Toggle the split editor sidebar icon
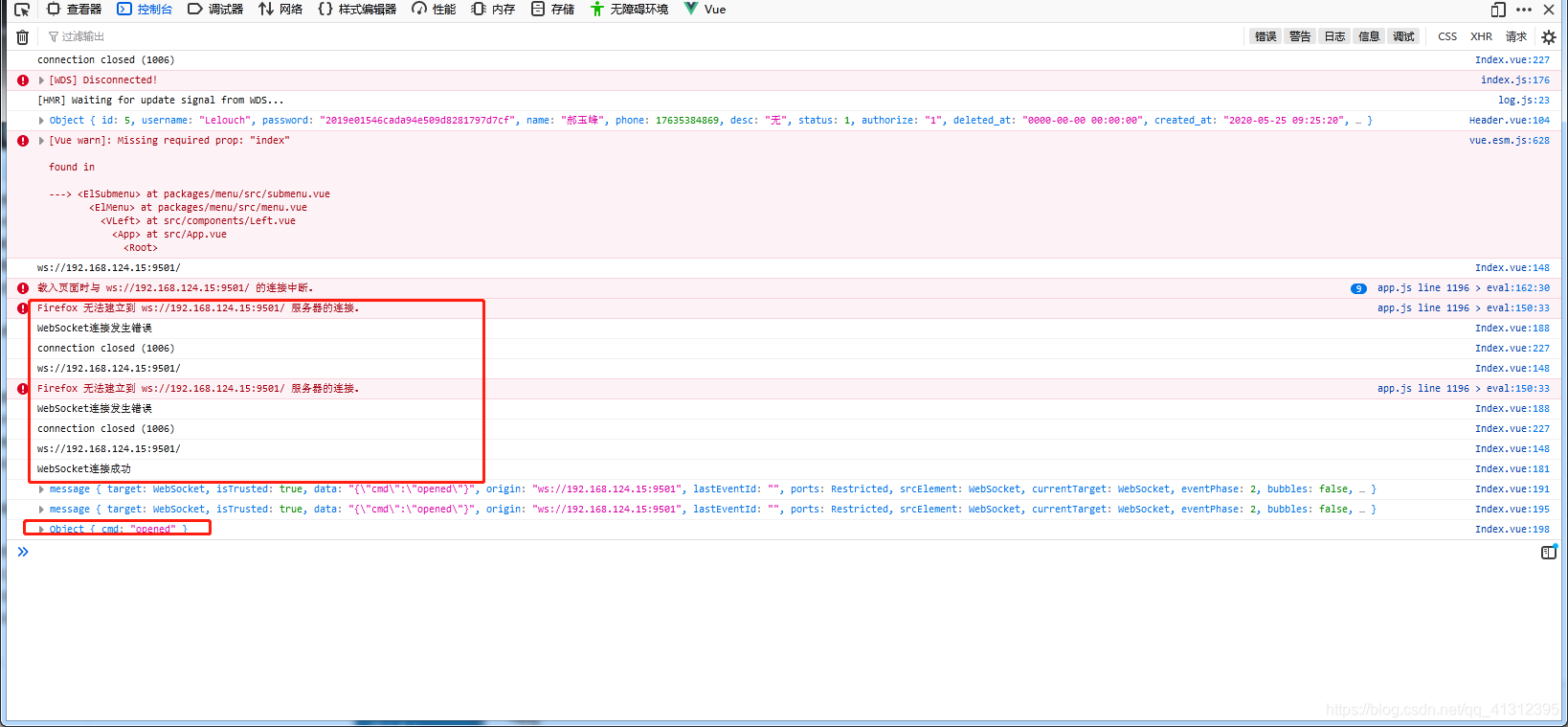Image resolution: width=1568 pixels, height=727 pixels. click(1548, 553)
